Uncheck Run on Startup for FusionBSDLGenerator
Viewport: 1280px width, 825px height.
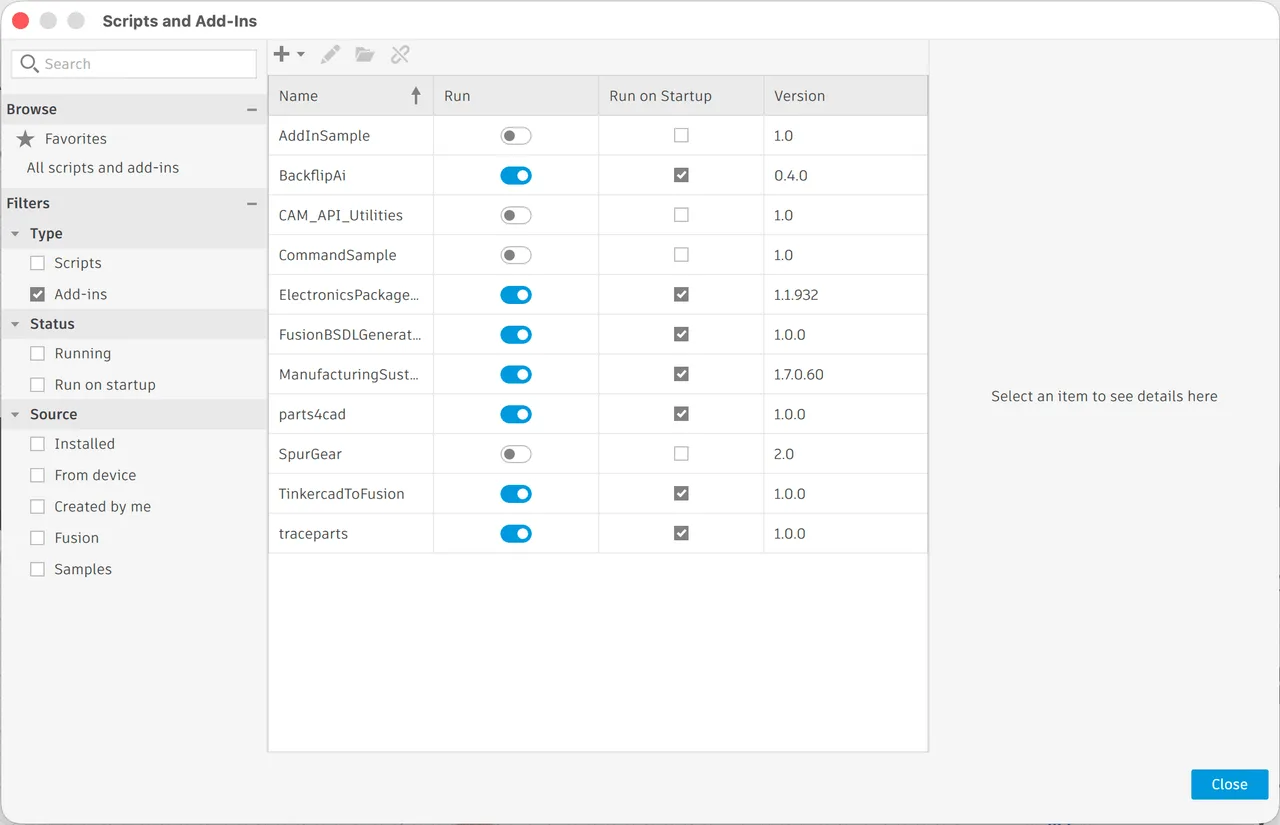pyautogui.click(x=681, y=335)
